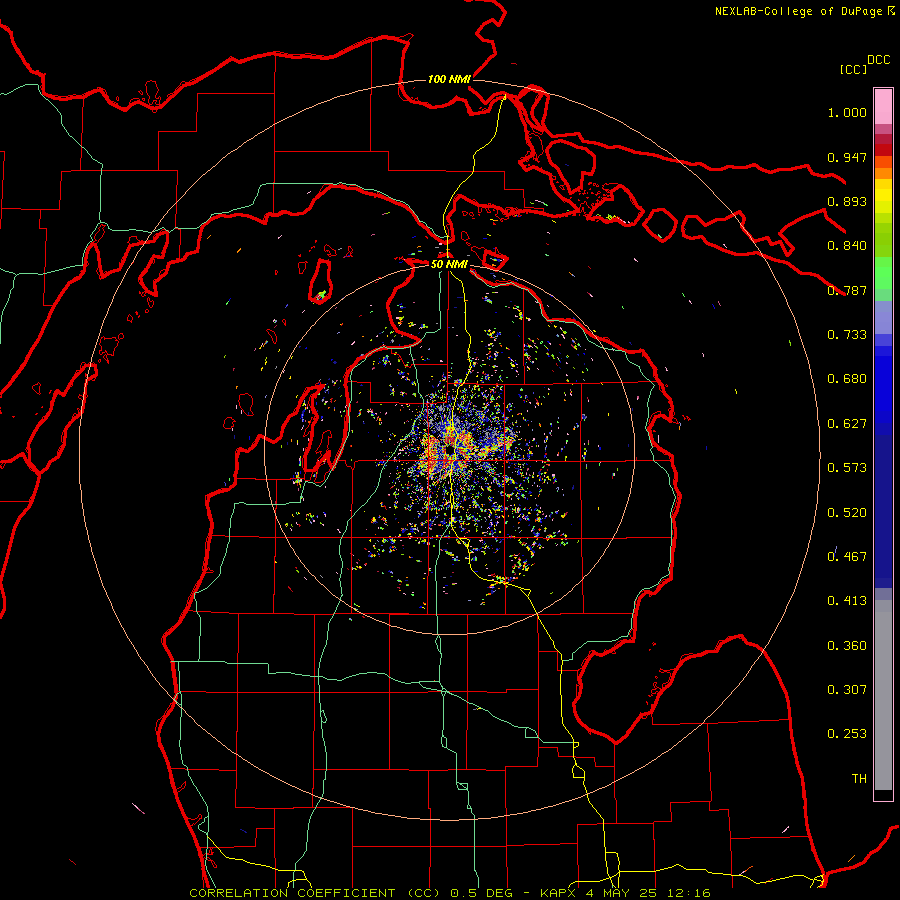The image size is (900, 900).
Task: Click the bright green color bar segment
Action: click(883, 273)
